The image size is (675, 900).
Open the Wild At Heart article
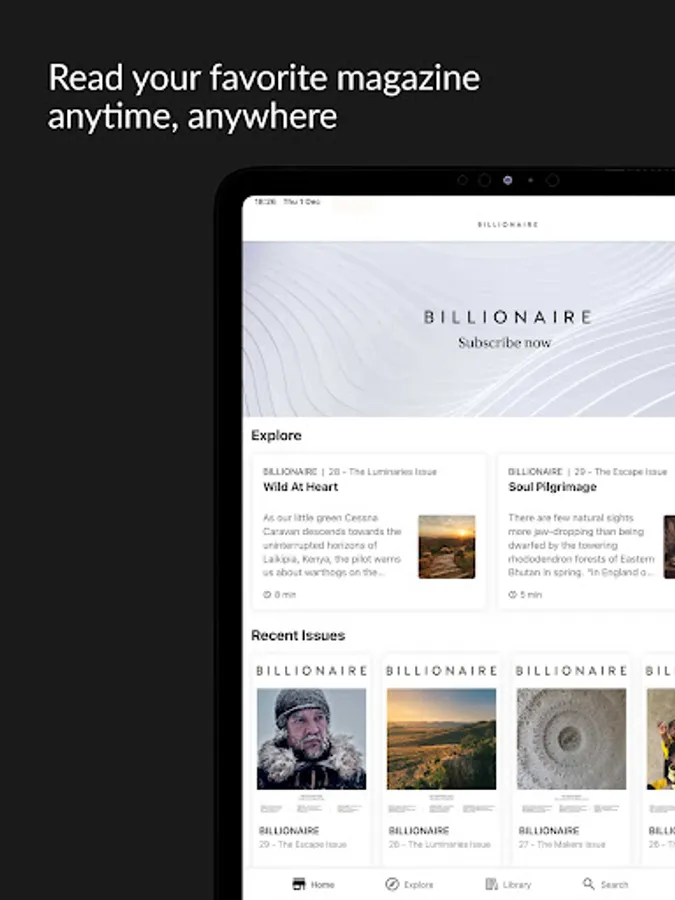click(369, 532)
